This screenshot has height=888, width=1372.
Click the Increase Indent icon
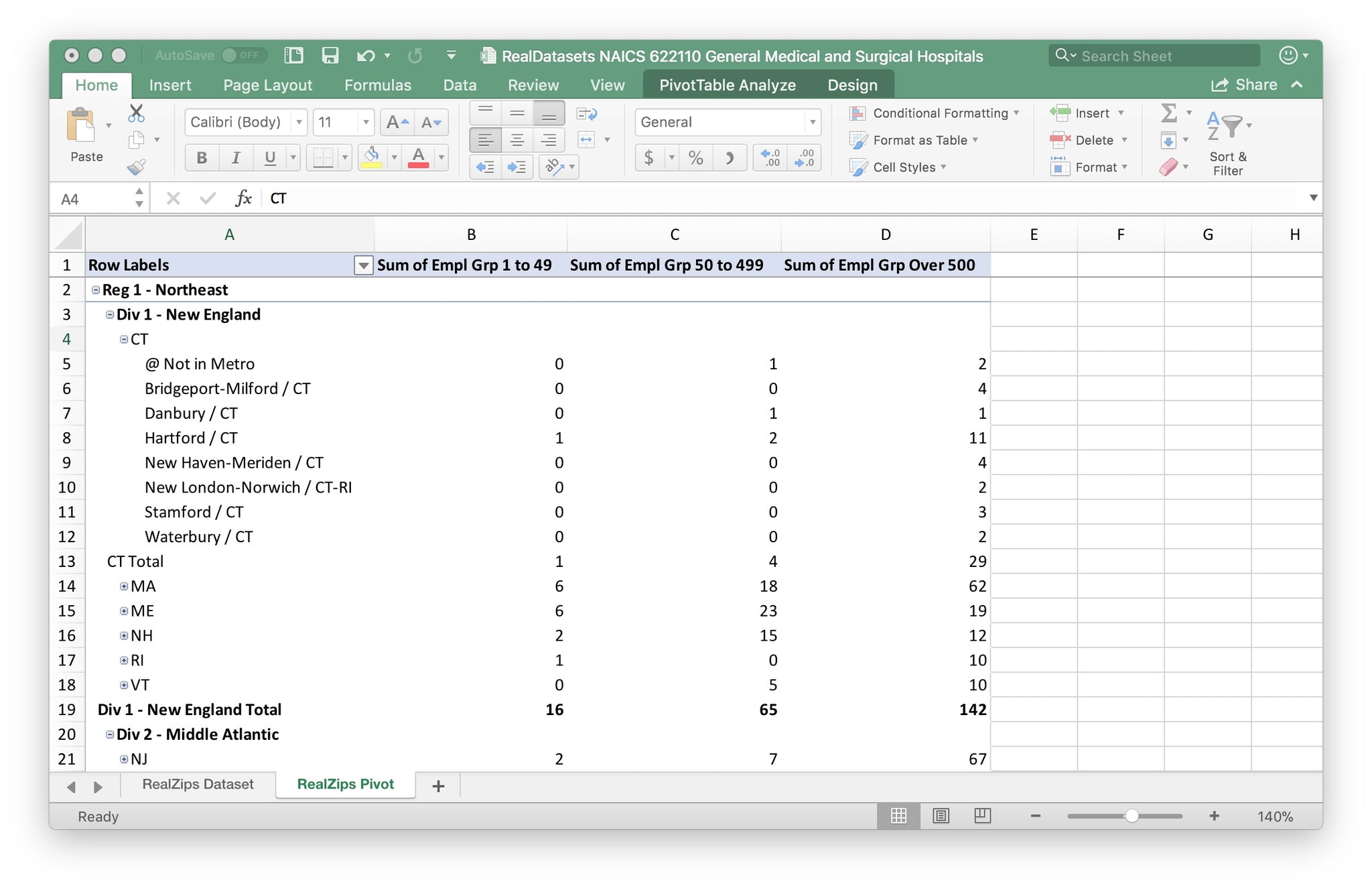tap(517, 167)
